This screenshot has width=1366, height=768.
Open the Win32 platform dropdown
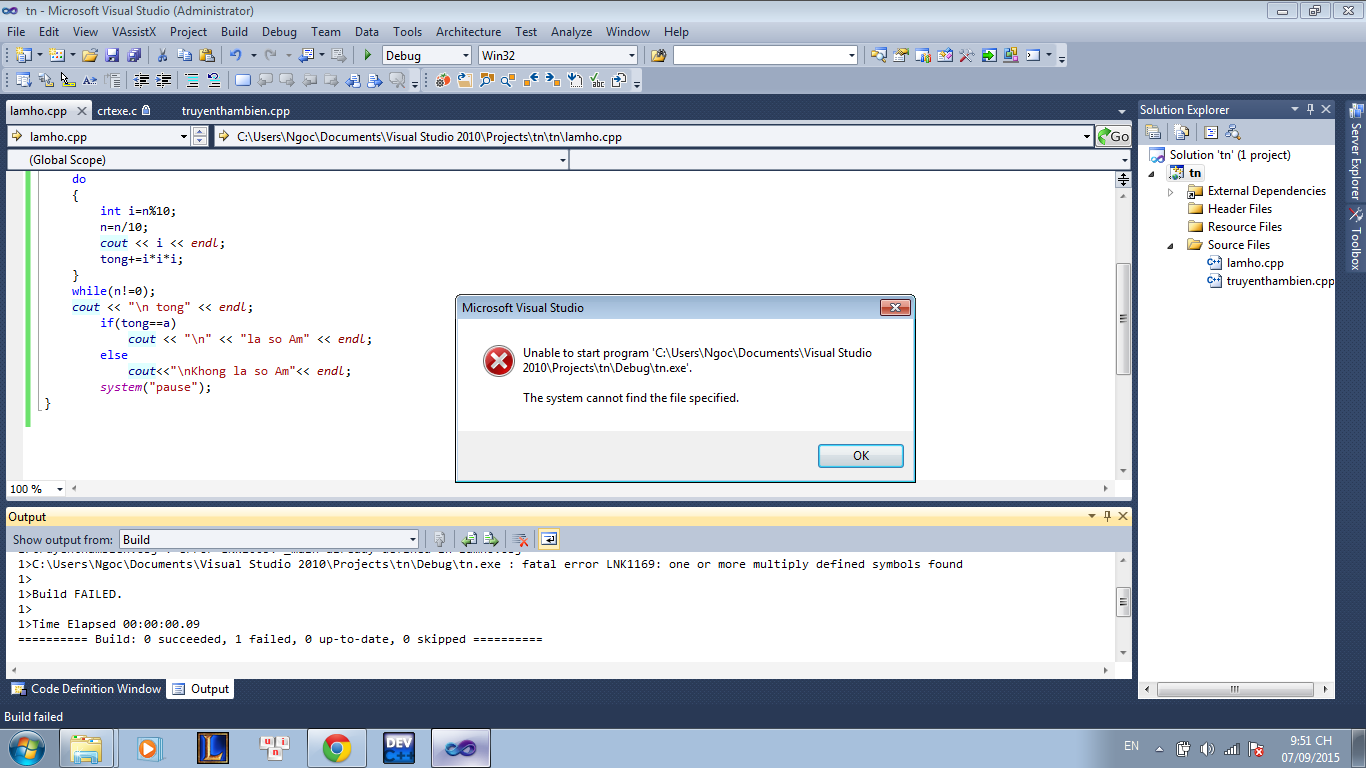pos(557,56)
